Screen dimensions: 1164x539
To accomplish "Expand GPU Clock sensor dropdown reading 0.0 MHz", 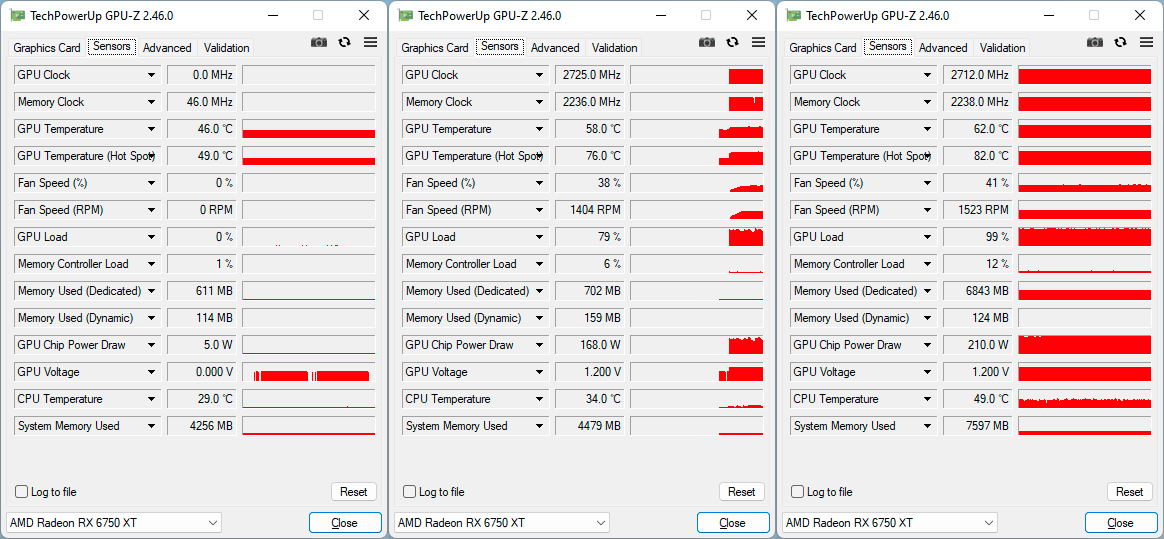I will pos(152,75).
